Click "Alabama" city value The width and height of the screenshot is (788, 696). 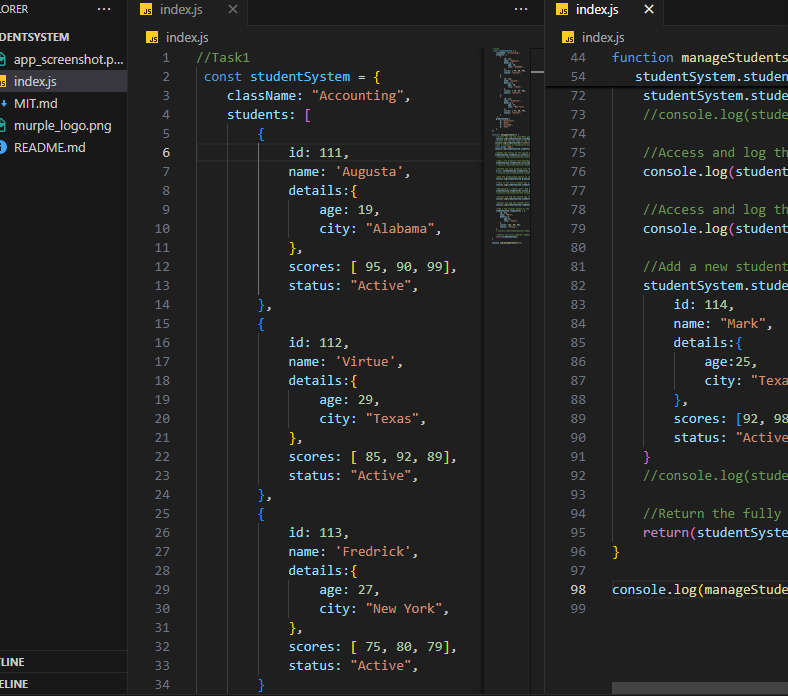(x=400, y=229)
